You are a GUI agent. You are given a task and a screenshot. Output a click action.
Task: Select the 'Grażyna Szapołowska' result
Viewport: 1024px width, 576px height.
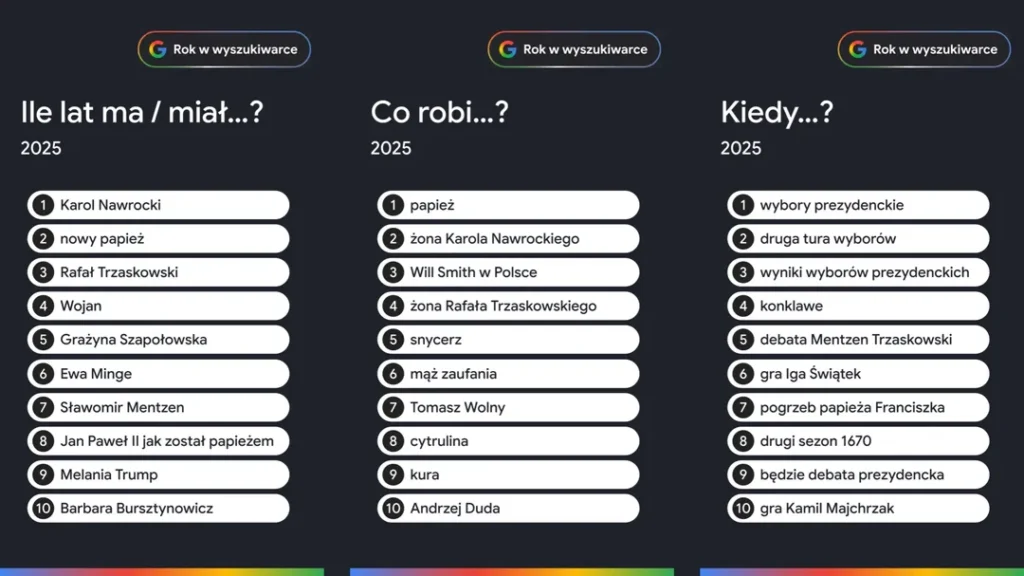click(x=133, y=340)
